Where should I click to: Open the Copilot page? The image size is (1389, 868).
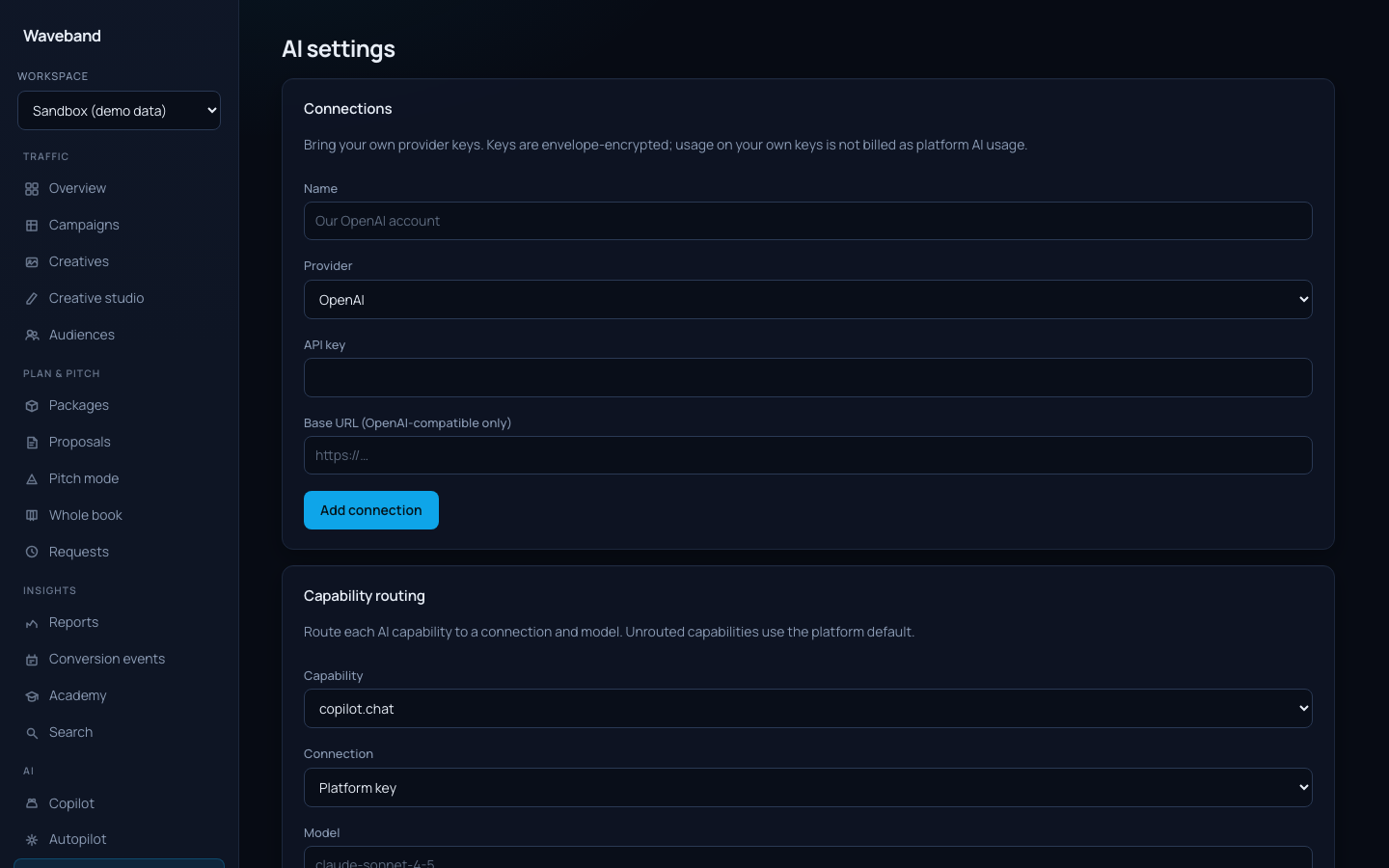tap(119, 803)
